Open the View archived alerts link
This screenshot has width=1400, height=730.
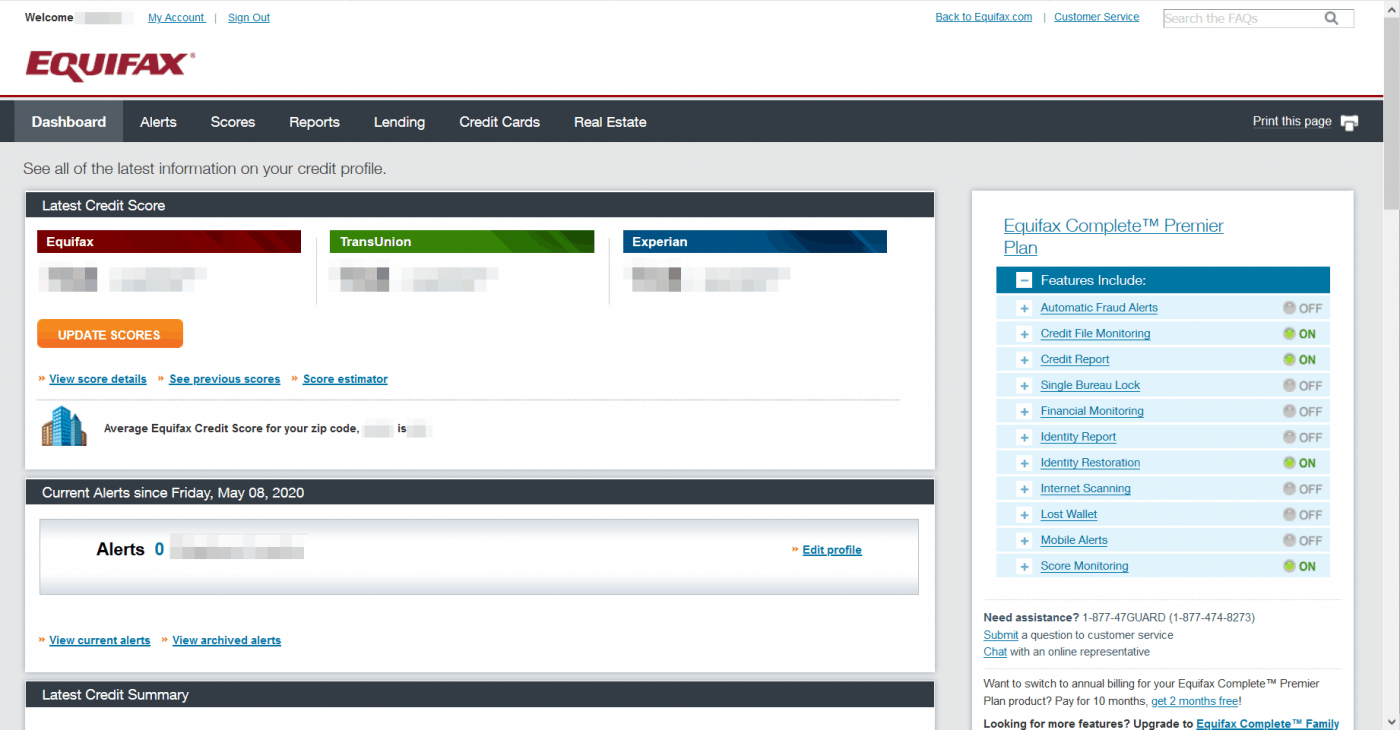(226, 641)
